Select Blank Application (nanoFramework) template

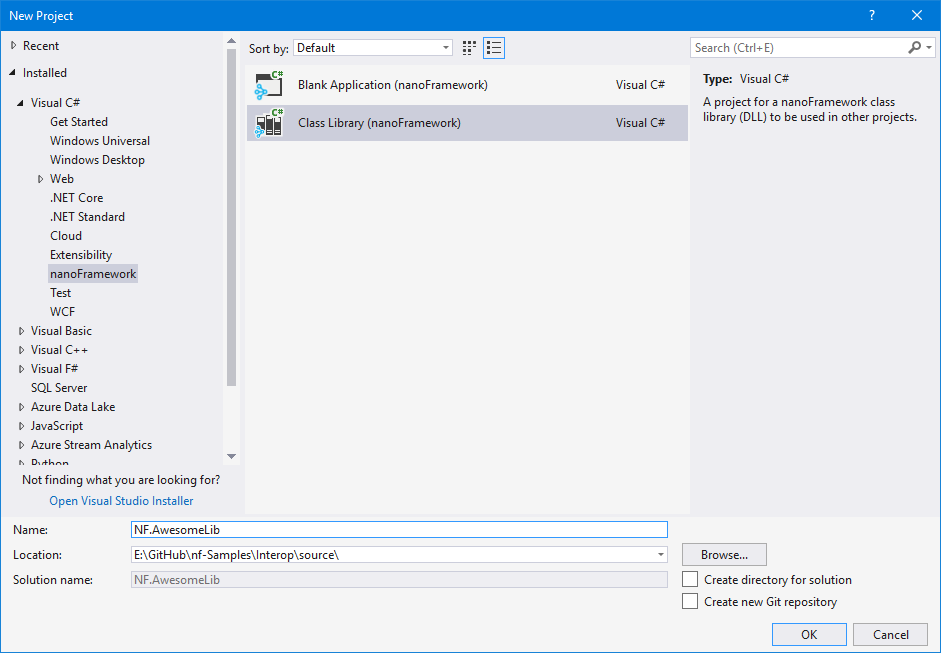(x=467, y=85)
